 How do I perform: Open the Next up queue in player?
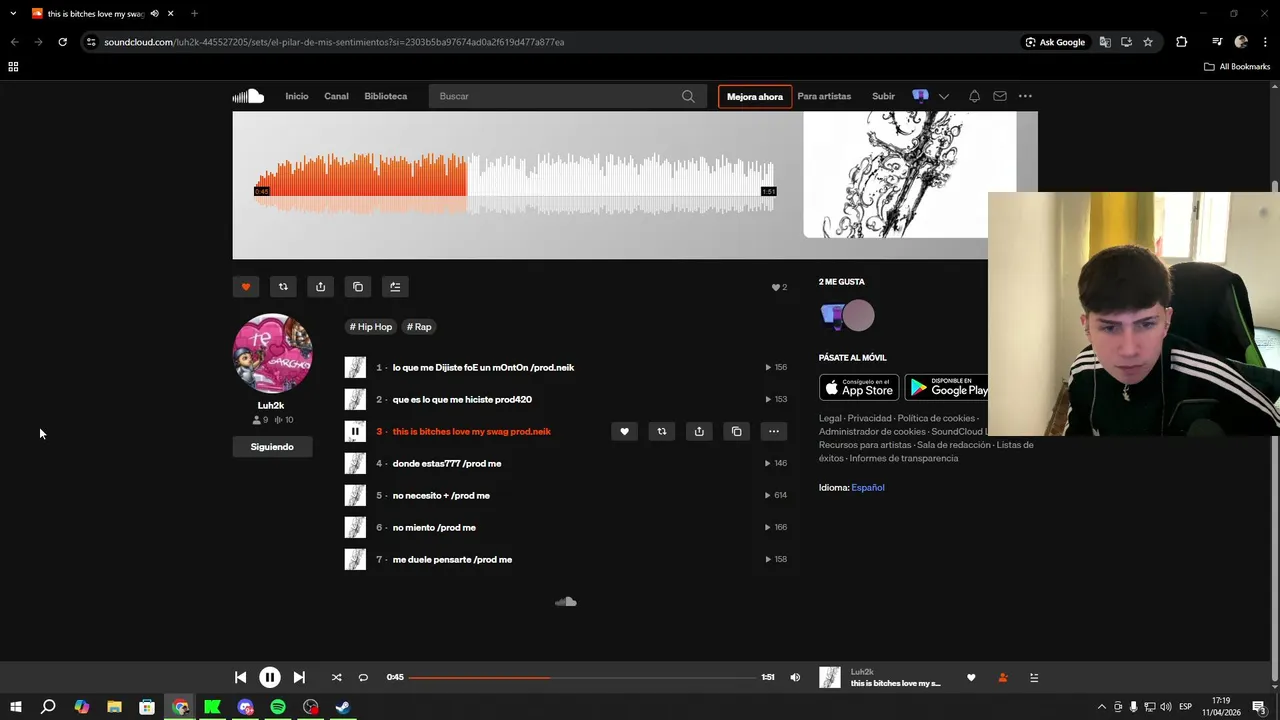[1034, 677]
